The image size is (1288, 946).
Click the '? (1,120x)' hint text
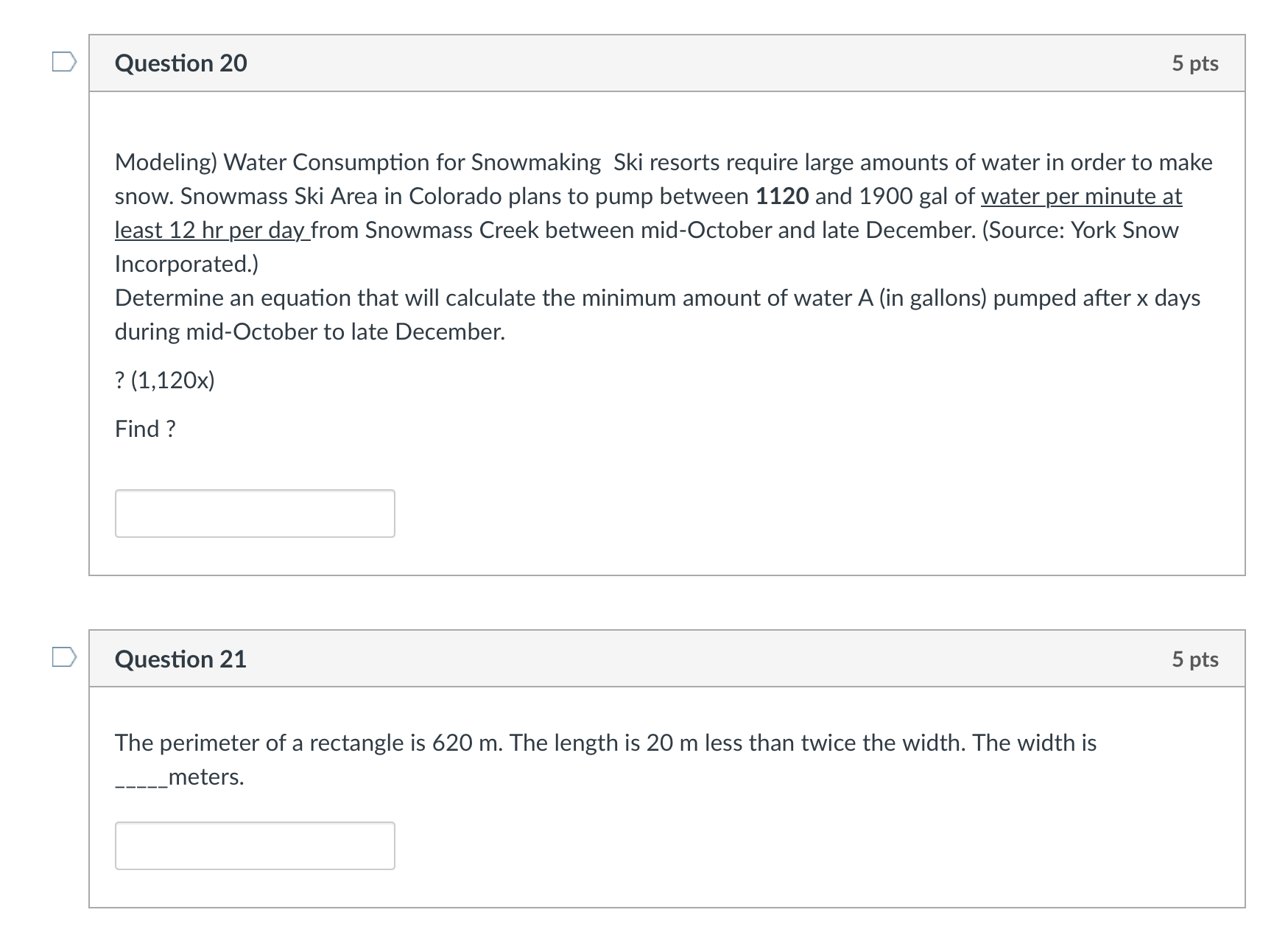(163, 381)
